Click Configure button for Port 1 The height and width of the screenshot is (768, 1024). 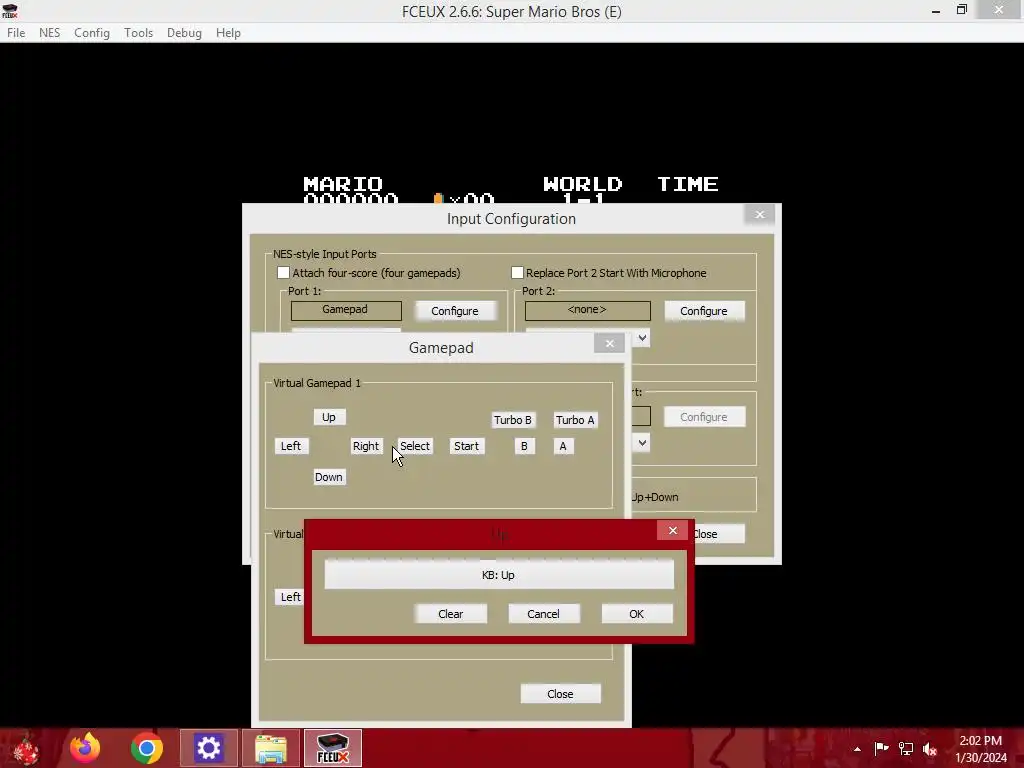click(455, 311)
